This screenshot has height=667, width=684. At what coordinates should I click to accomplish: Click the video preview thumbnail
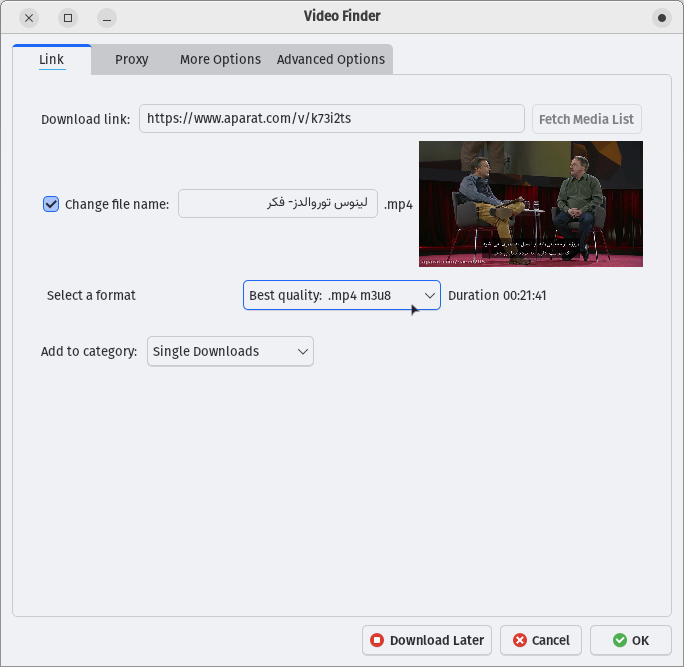(531, 204)
